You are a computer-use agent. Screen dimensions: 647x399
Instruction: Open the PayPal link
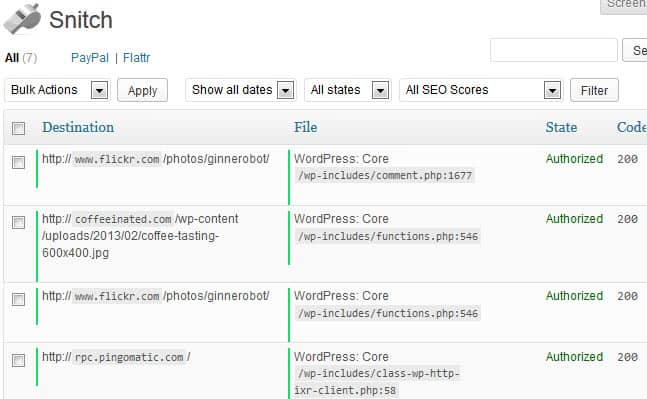click(x=90, y=57)
